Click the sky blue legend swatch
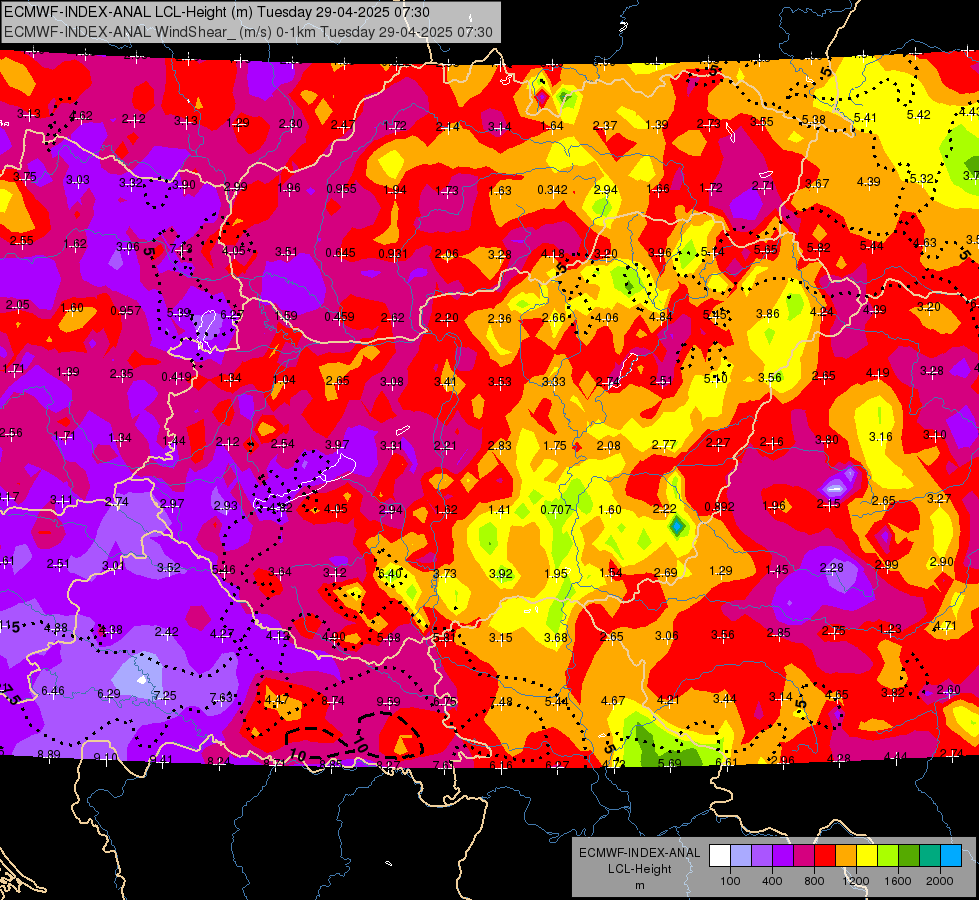This screenshot has width=979, height=900. click(x=951, y=856)
